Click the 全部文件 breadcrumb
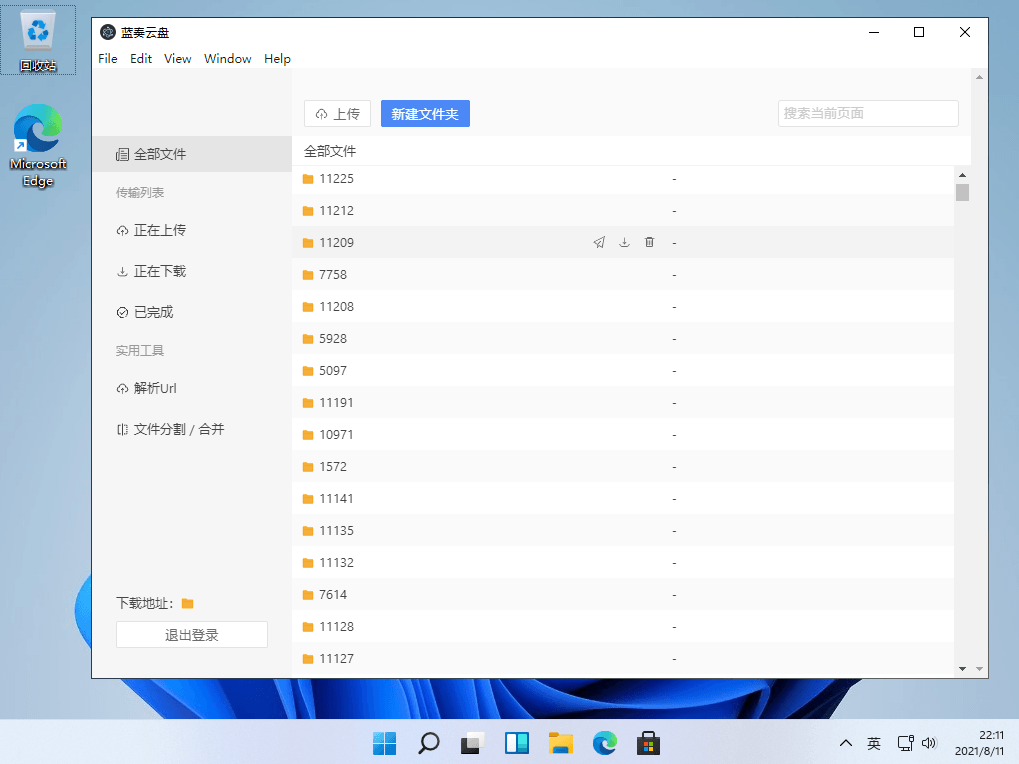The image size is (1019, 764). pyautogui.click(x=330, y=151)
